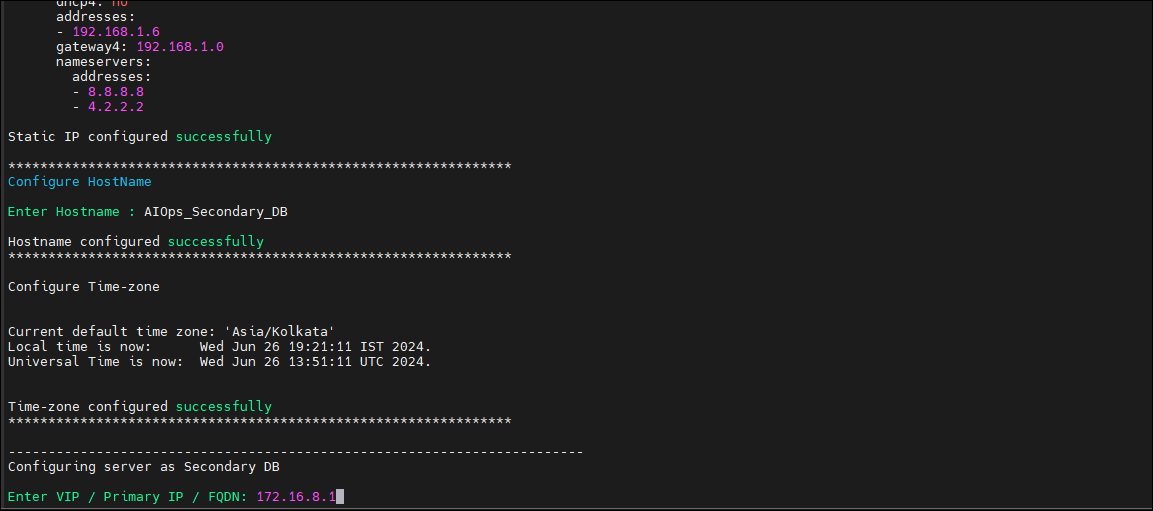Click the nameserver address 8.8.8.8
This screenshot has height=511, width=1153.
[116, 92]
